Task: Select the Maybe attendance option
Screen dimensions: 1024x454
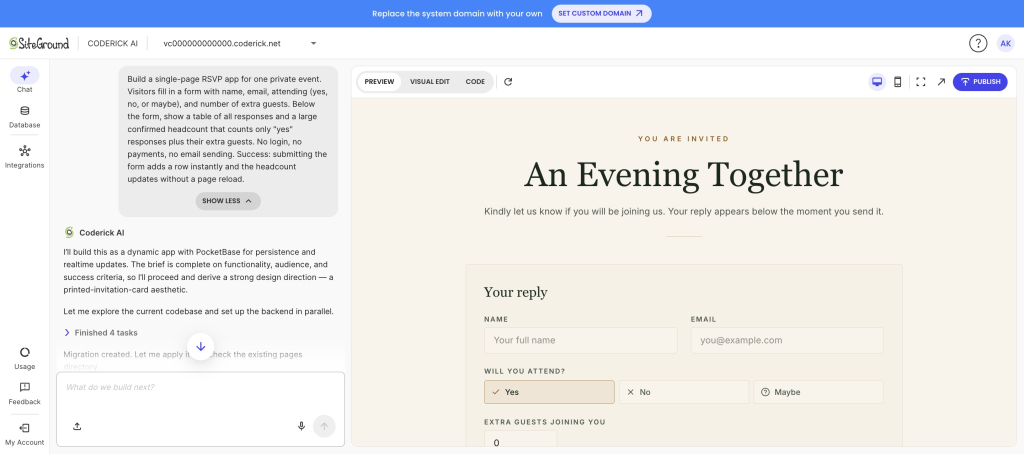Action: pyautogui.click(x=818, y=392)
